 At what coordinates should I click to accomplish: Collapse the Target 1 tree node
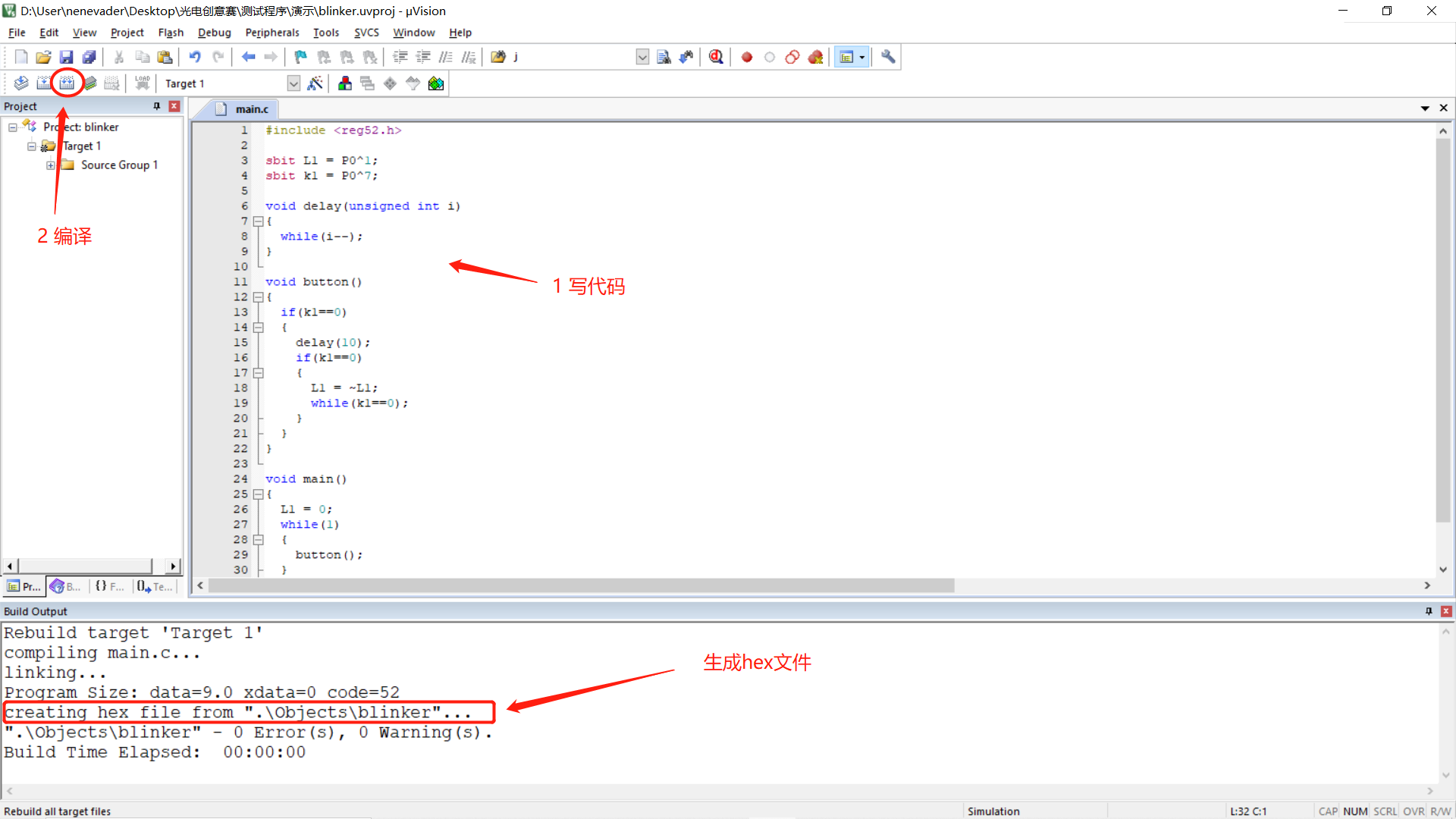(x=32, y=146)
